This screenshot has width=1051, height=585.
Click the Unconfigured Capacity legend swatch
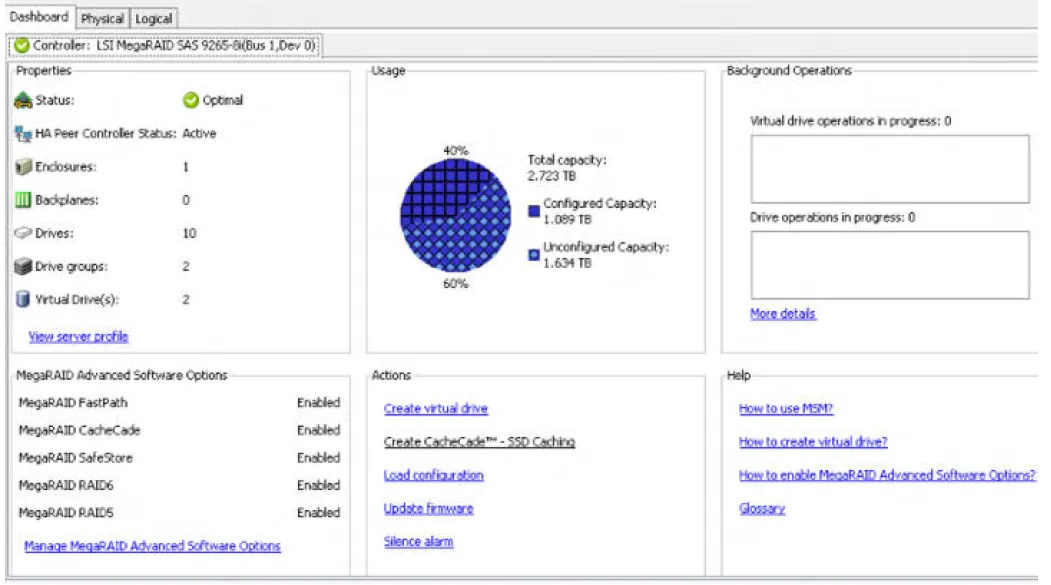click(x=534, y=255)
